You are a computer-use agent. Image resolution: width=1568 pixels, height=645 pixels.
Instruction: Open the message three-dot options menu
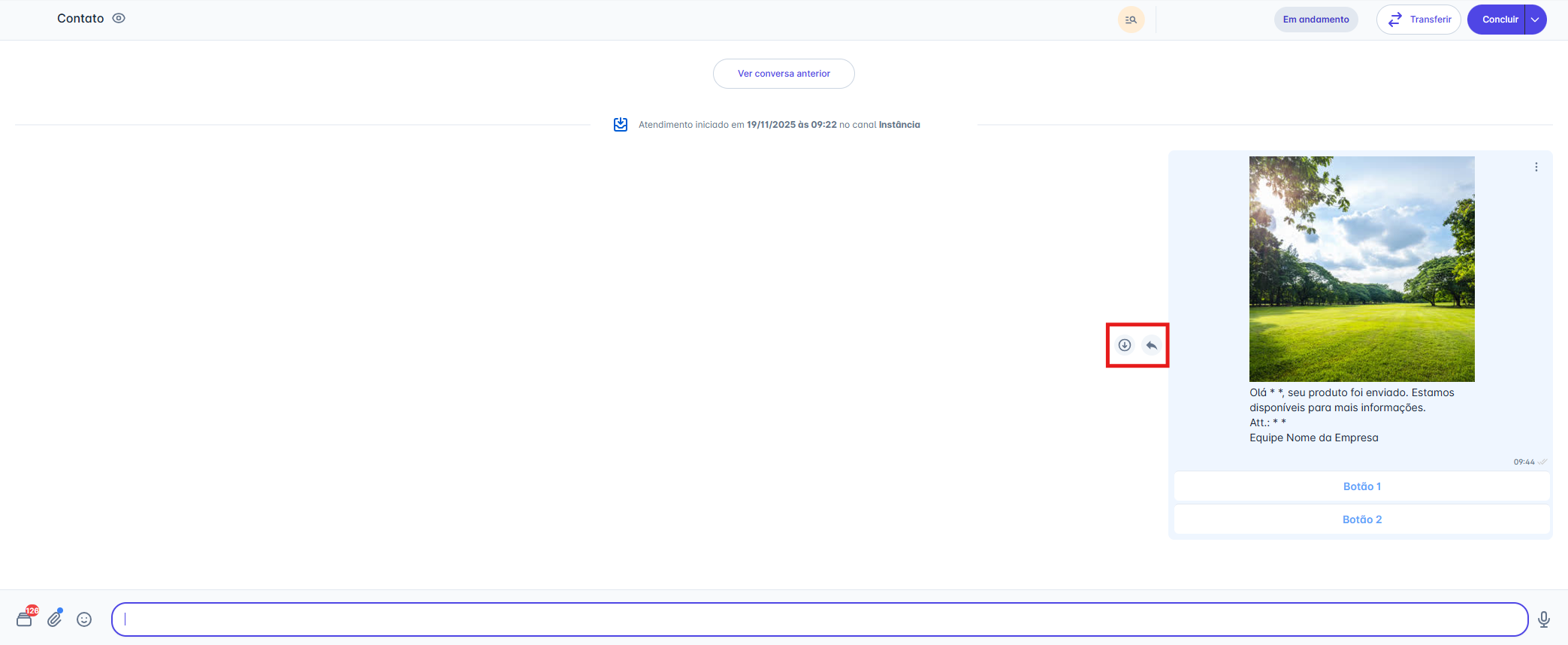[1536, 167]
